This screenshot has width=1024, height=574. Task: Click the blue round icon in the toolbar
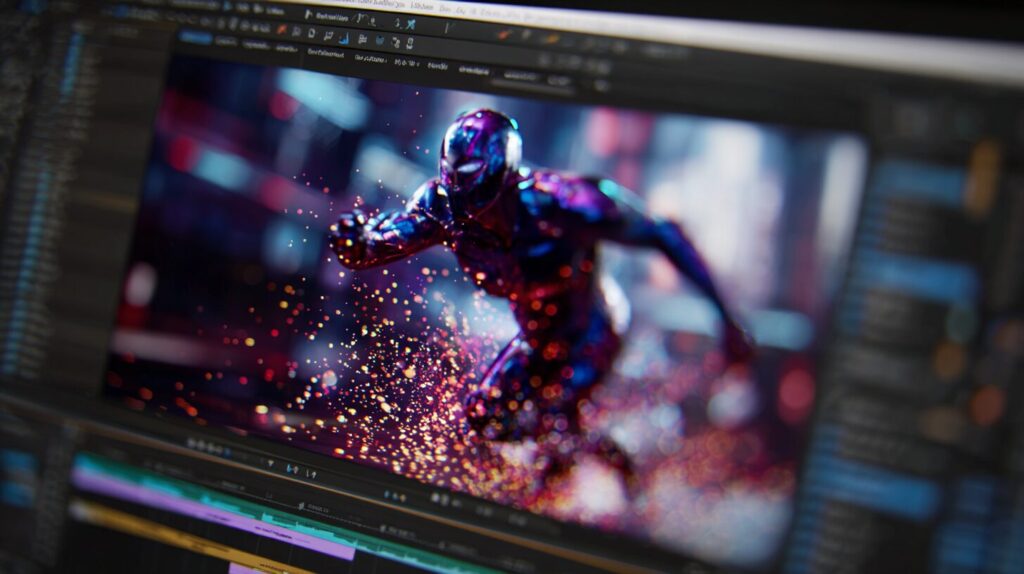click(379, 40)
